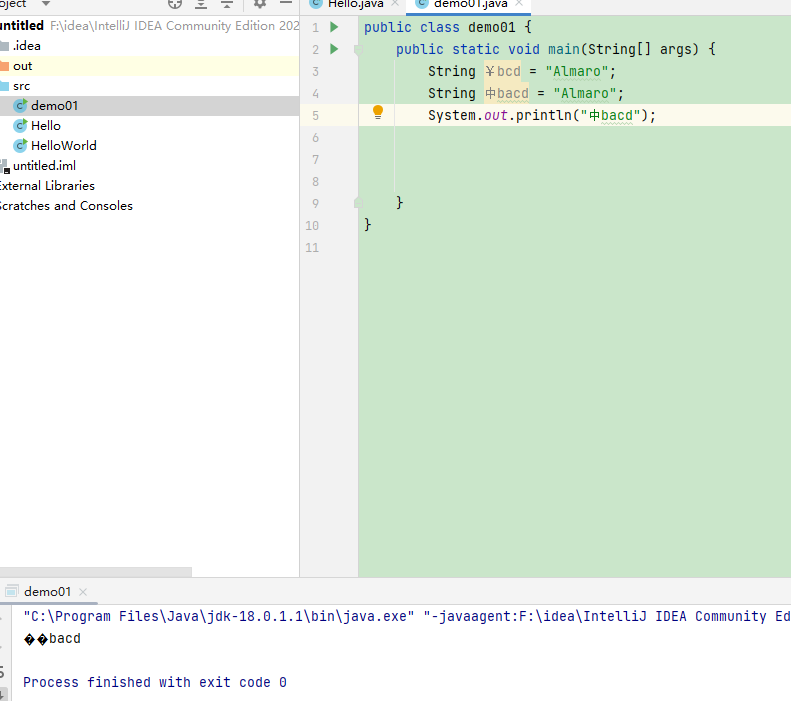Click the Collapse All icon in Project toolbar
The height and width of the screenshot is (701, 791).
tap(227, 4)
